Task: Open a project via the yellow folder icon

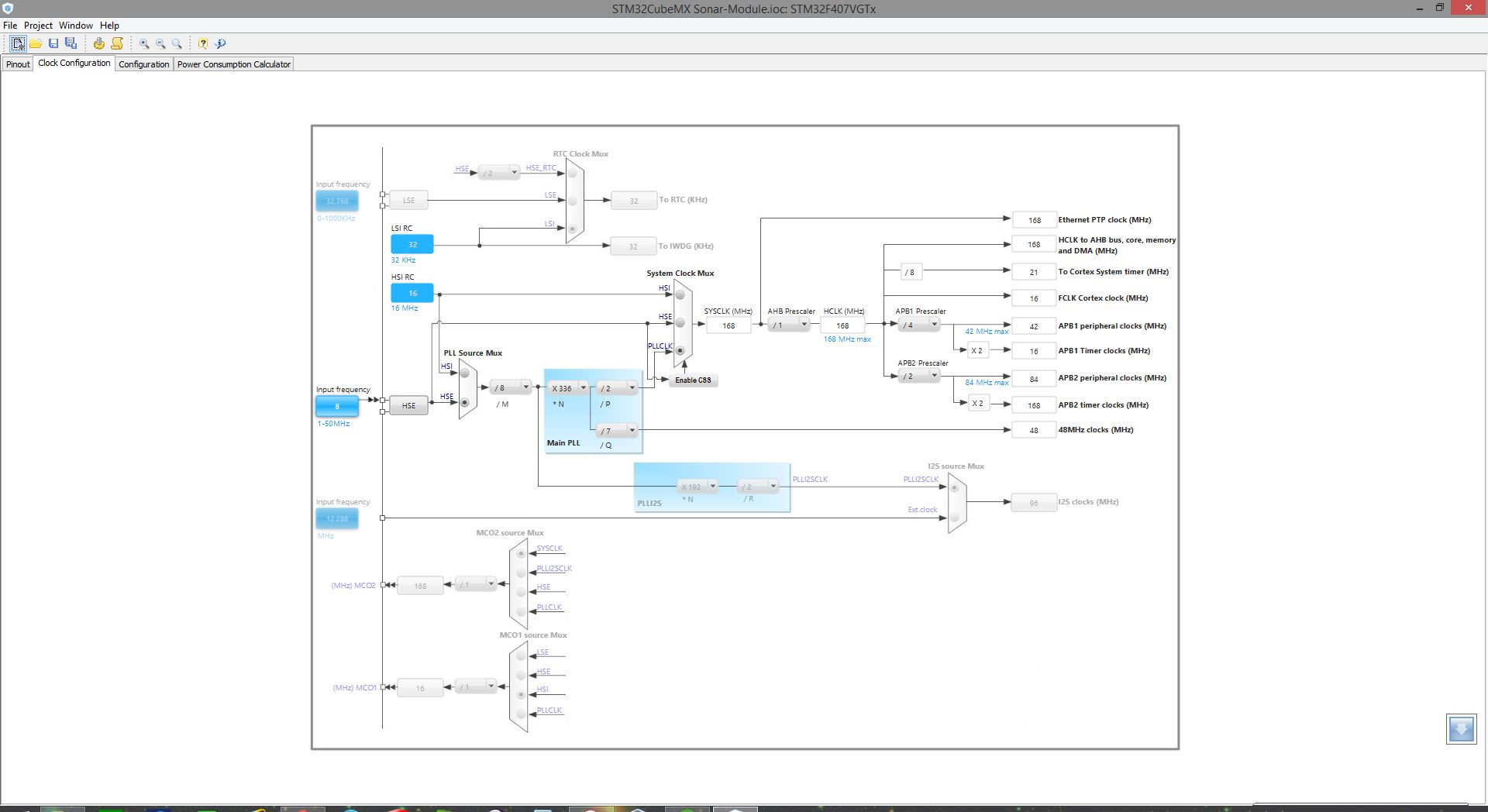Action: (x=36, y=43)
